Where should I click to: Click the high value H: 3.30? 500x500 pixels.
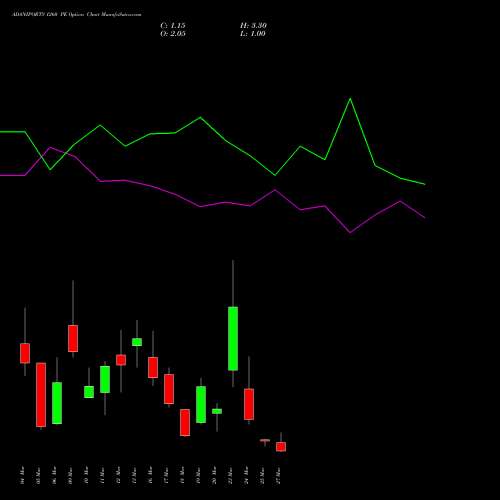(x=253, y=25)
